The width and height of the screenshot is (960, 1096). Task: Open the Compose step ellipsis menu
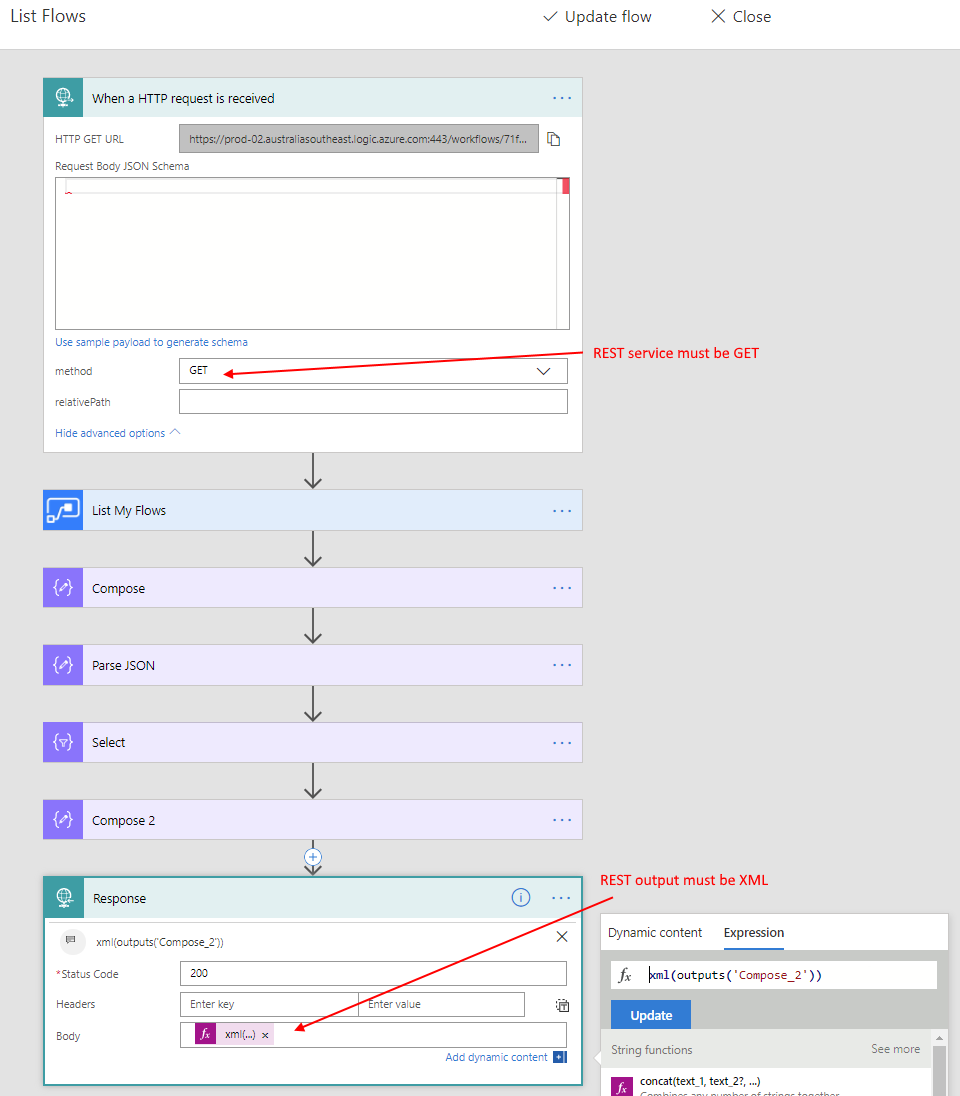tap(562, 588)
